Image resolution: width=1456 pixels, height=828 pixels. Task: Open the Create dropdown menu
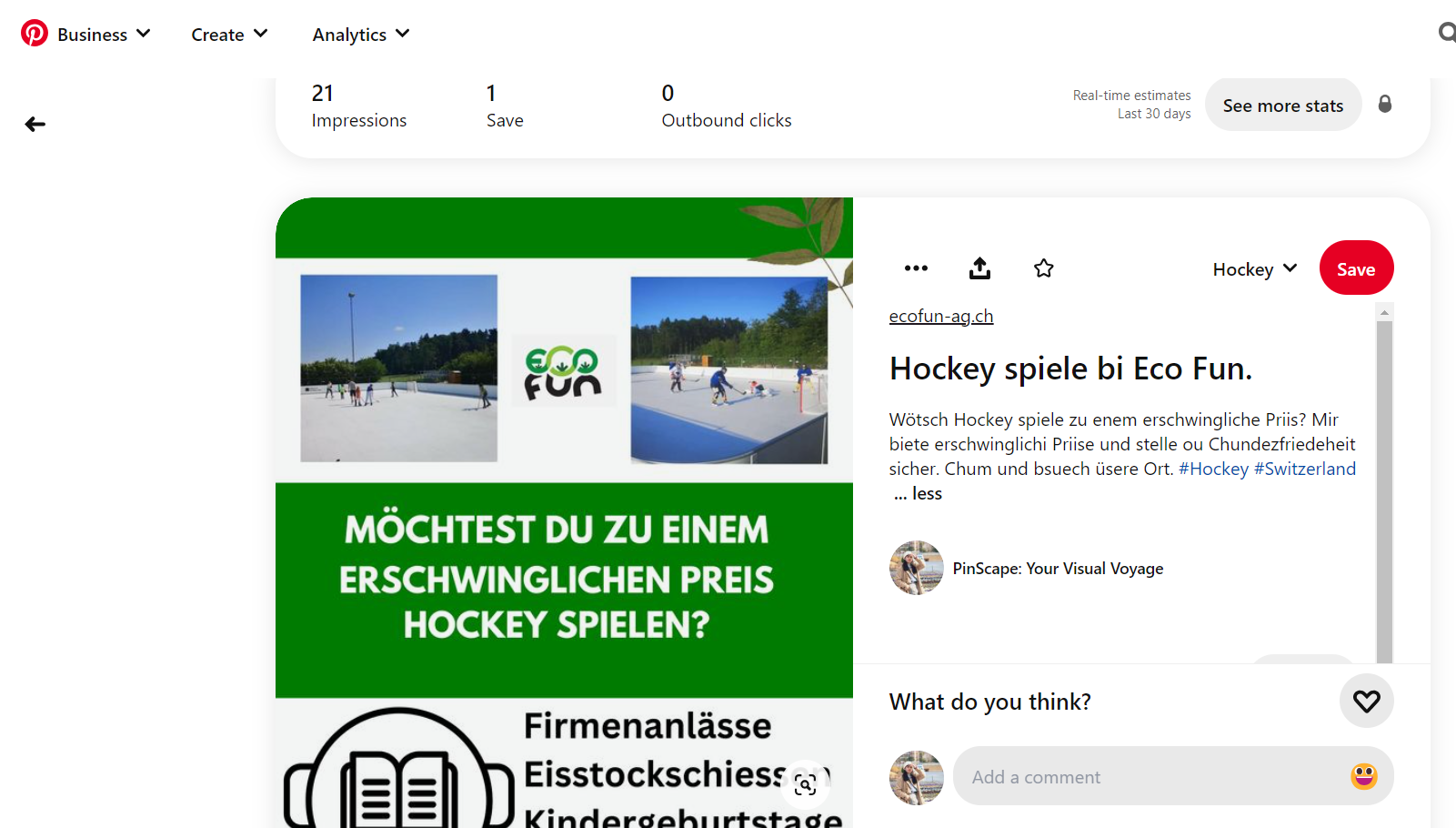pyautogui.click(x=229, y=35)
